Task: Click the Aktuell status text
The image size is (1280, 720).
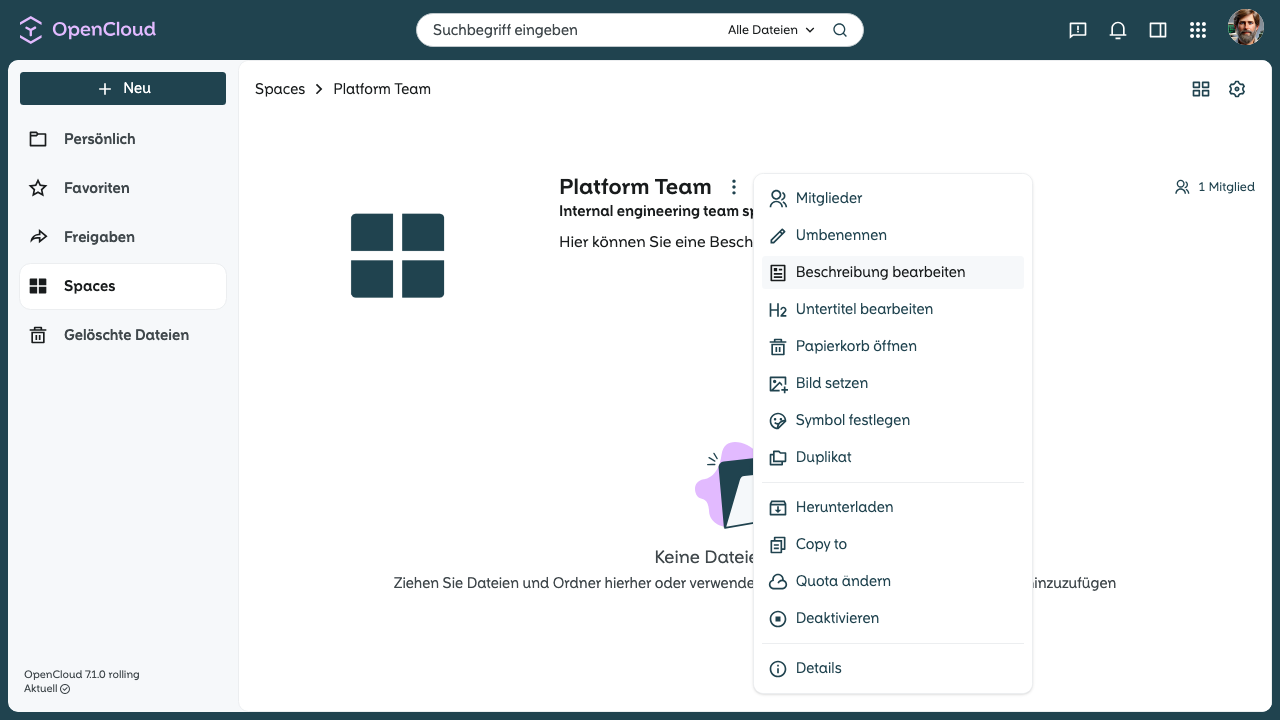Action: tap(41, 689)
